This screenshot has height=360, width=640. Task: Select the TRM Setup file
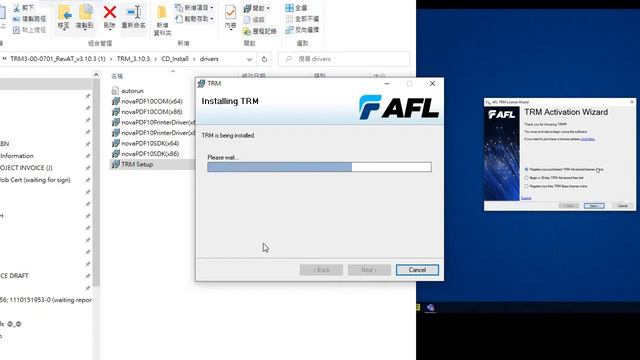(x=133, y=164)
